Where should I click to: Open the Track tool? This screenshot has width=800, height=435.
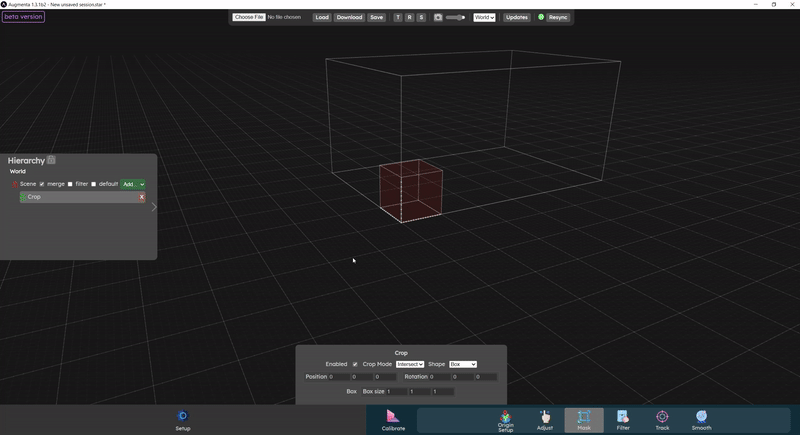(662, 419)
